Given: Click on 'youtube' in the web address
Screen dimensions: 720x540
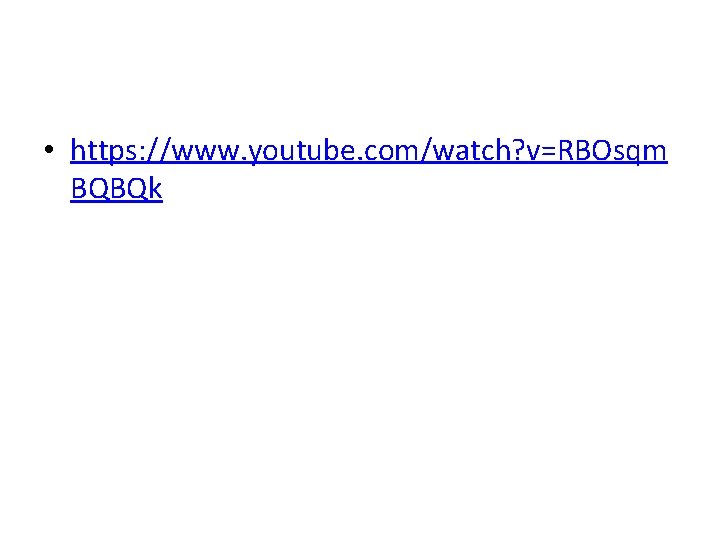Looking at the screenshot, I should (x=302, y=152).
